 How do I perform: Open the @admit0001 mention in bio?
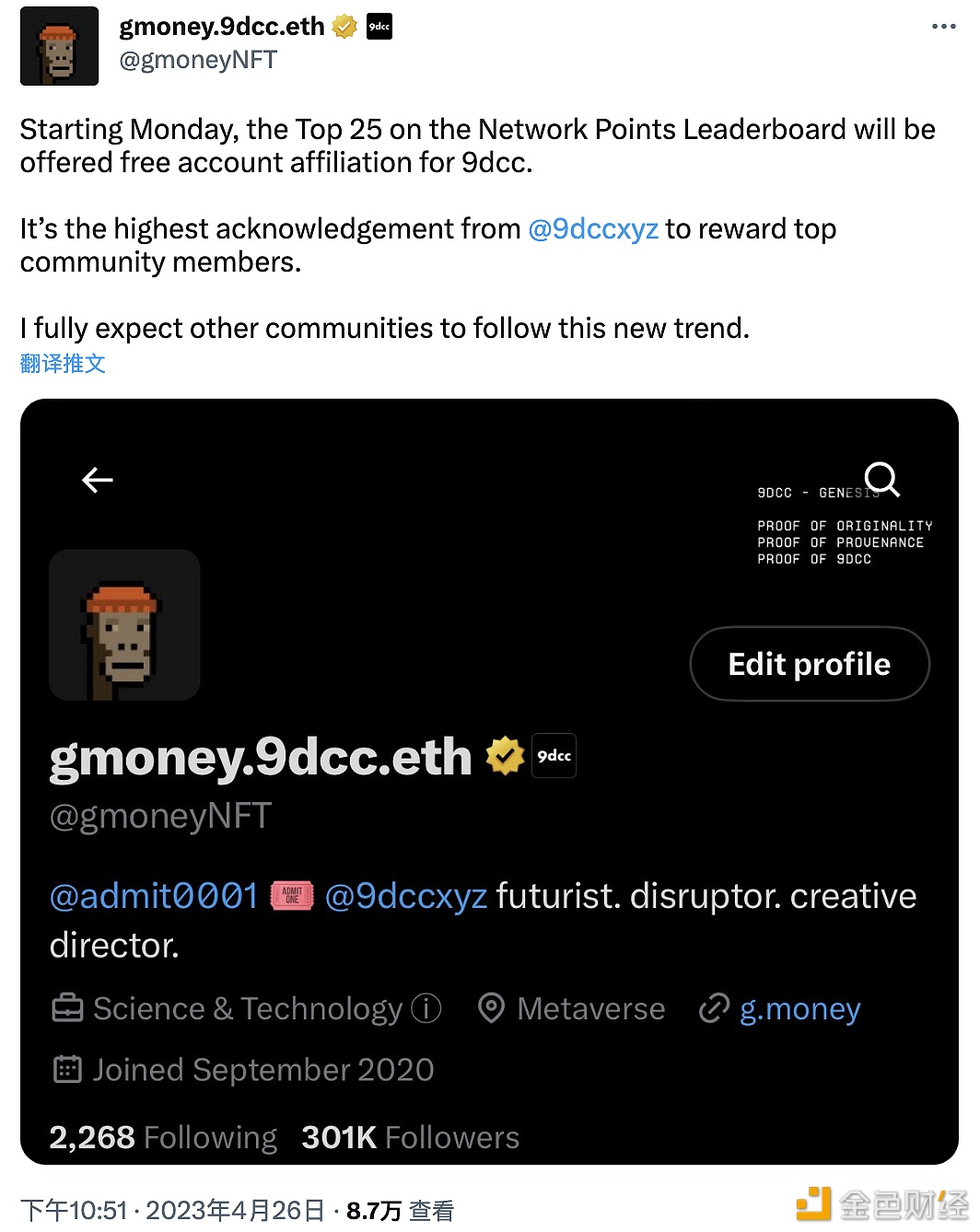click(x=154, y=896)
